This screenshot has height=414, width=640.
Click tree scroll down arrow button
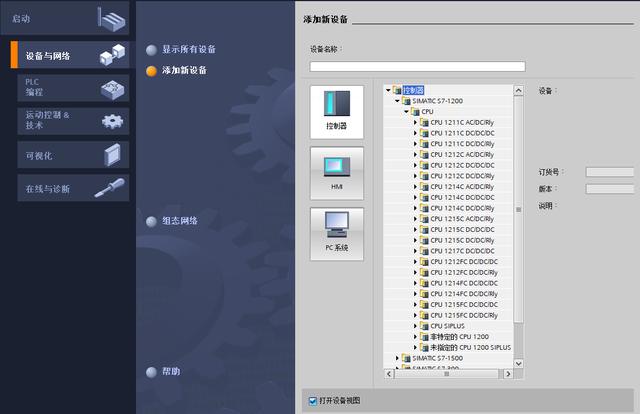point(518,363)
